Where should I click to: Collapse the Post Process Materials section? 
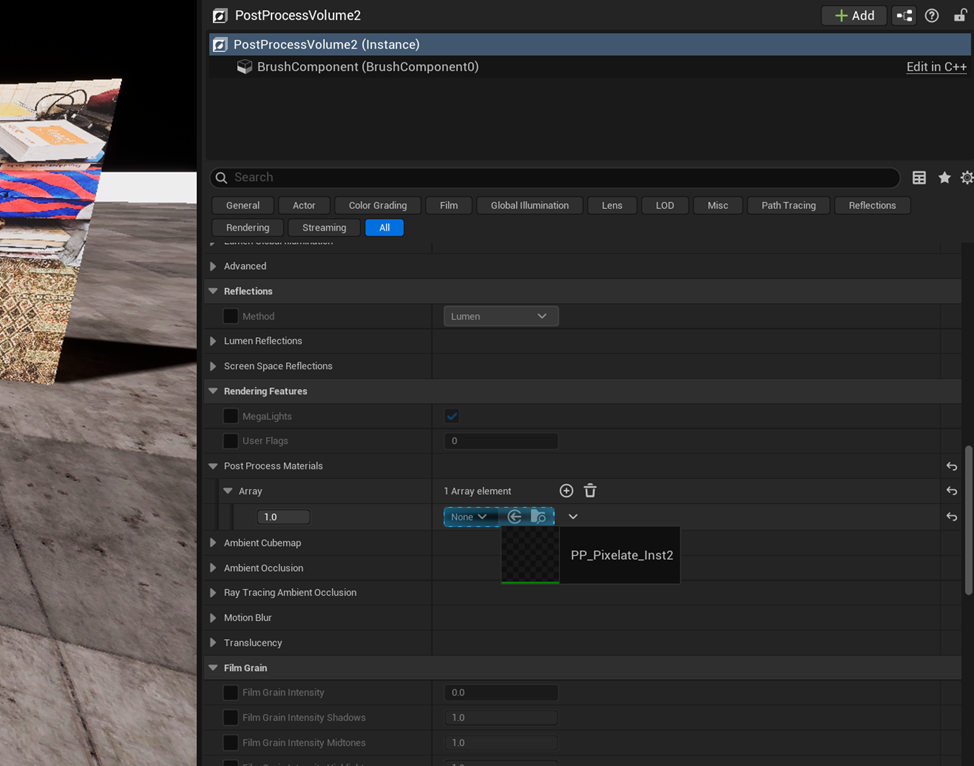tap(213, 466)
